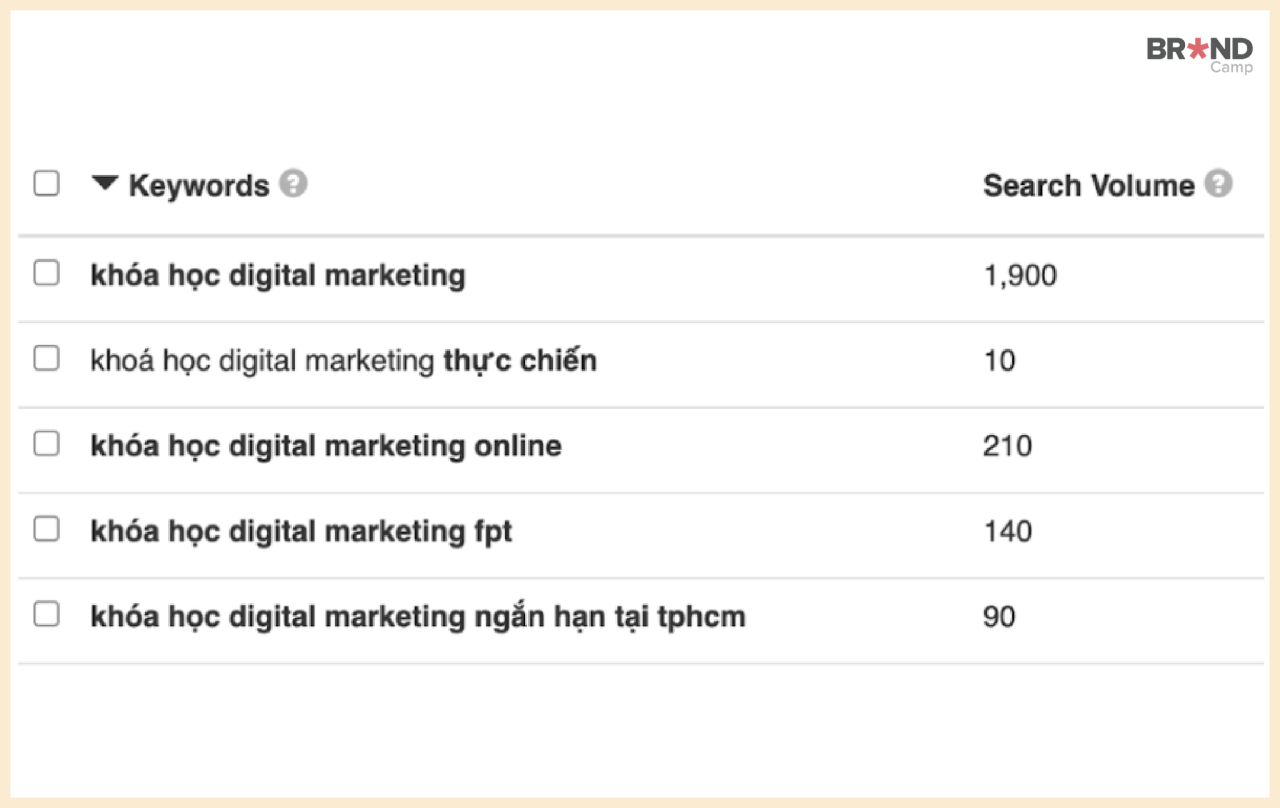Click the help icon beside Search Volume
The height and width of the screenshot is (808, 1280).
point(1218,184)
